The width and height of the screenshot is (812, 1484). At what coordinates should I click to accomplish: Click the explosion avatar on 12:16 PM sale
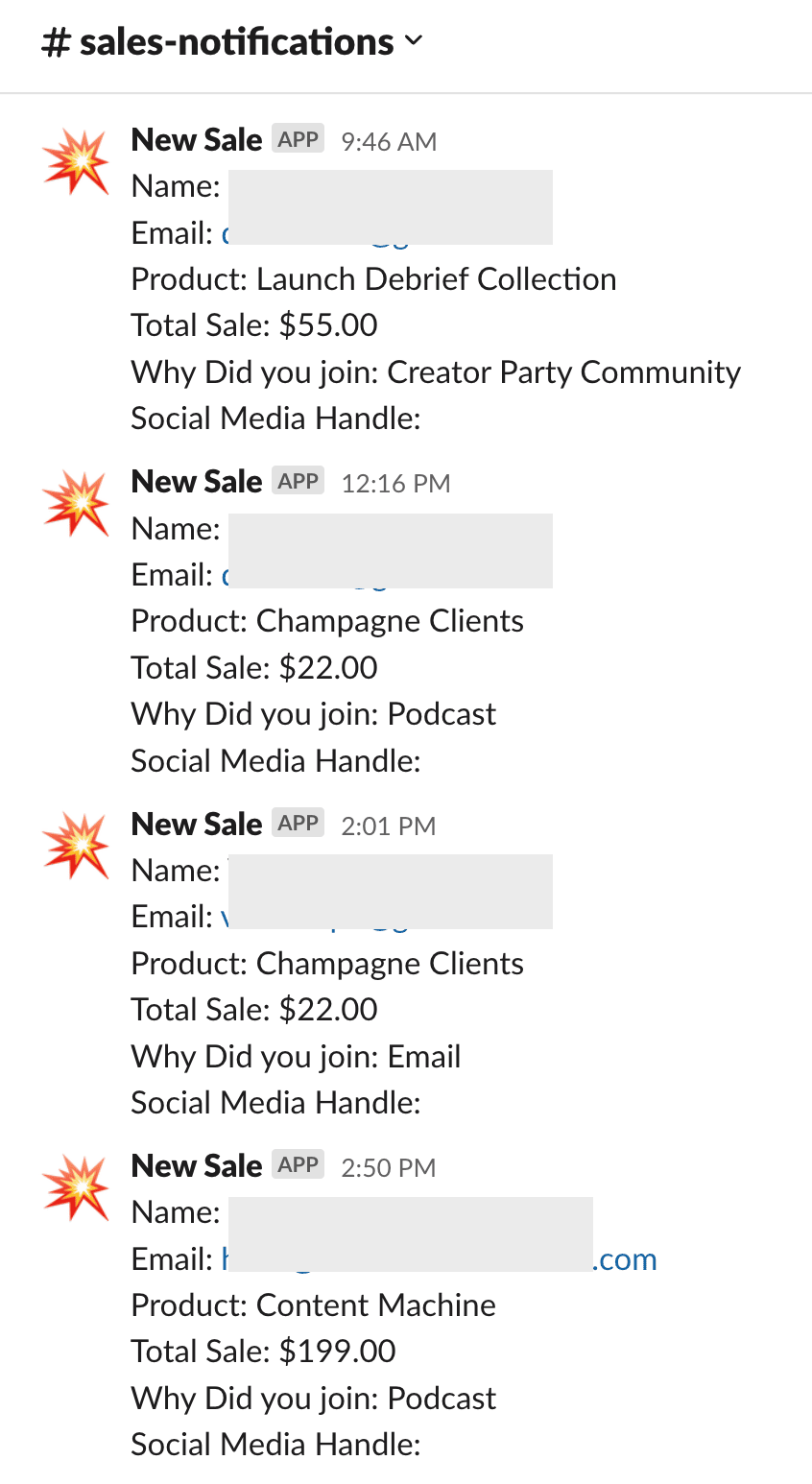coord(77,503)
